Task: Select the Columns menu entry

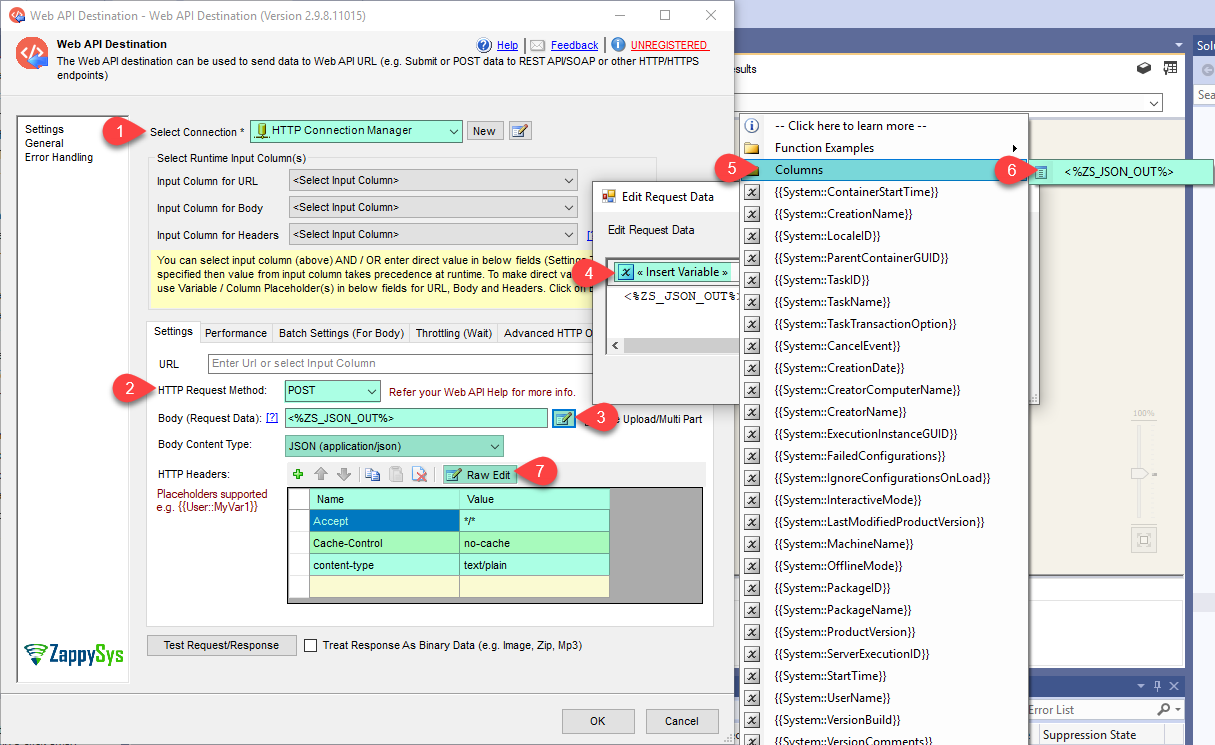Action: tap(884, 170)
